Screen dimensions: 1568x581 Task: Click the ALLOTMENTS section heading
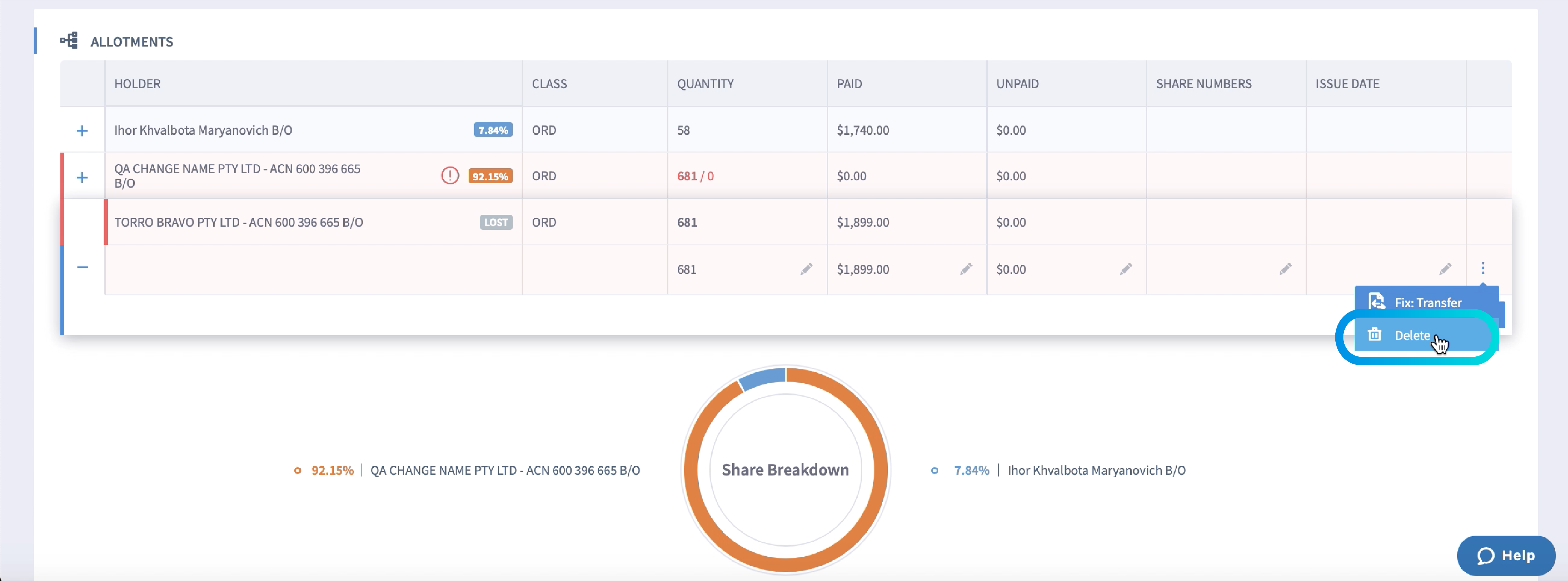[131, 41]
